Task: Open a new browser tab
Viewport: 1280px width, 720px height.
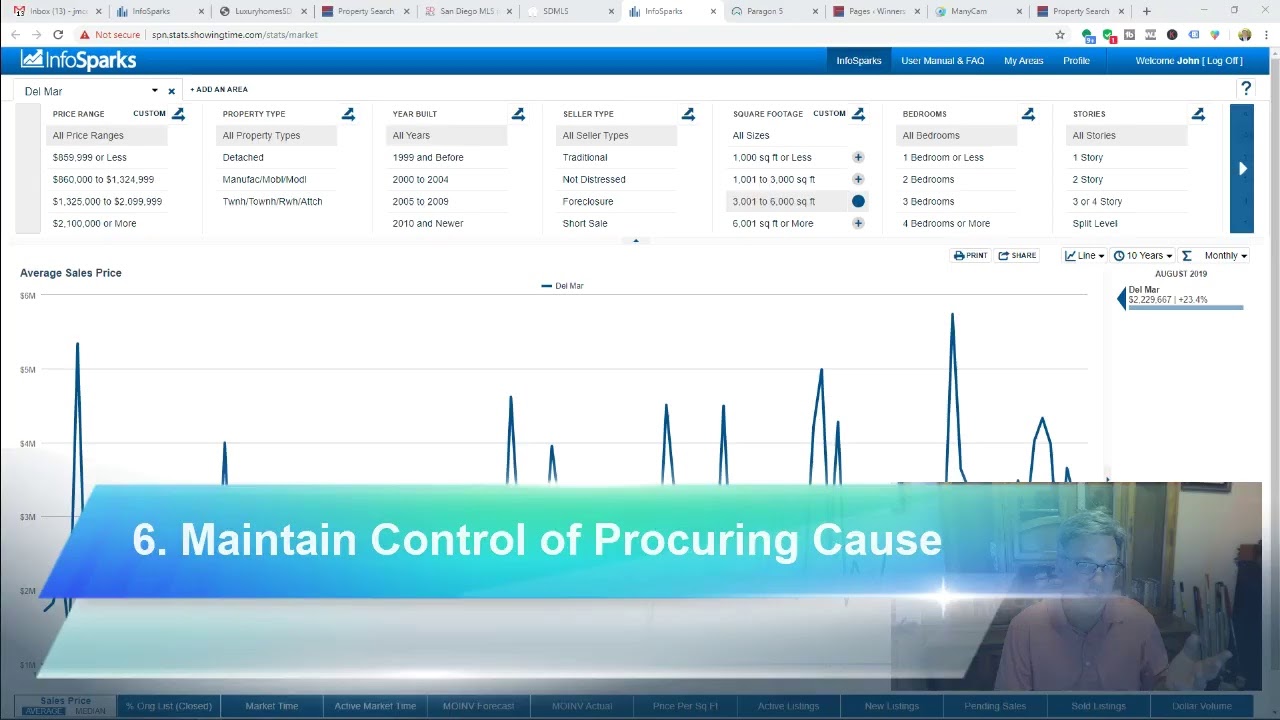Action: pyautogui.click(x=1146, y=11)
